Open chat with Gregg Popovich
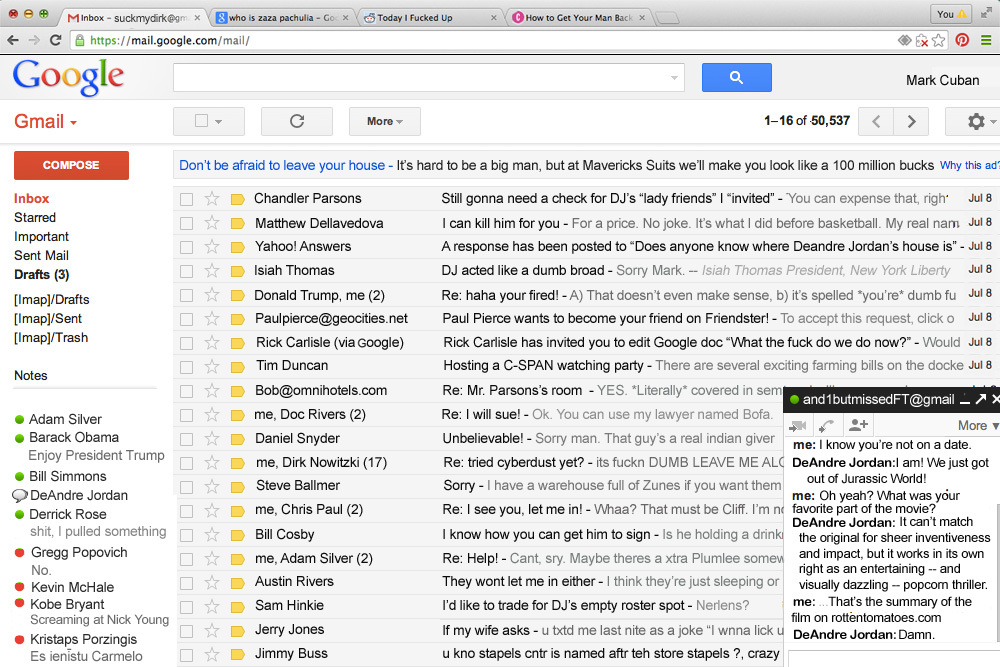Screen dimensions: 1000x667 (78, 553)
